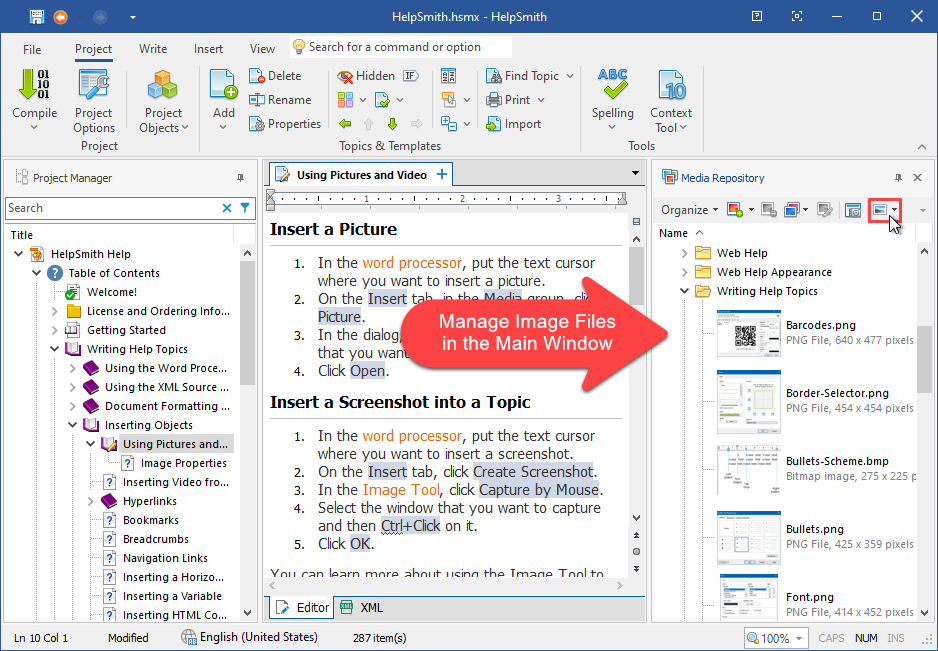Open the Barcodes.png thumbnail

(x=748, y=333)
